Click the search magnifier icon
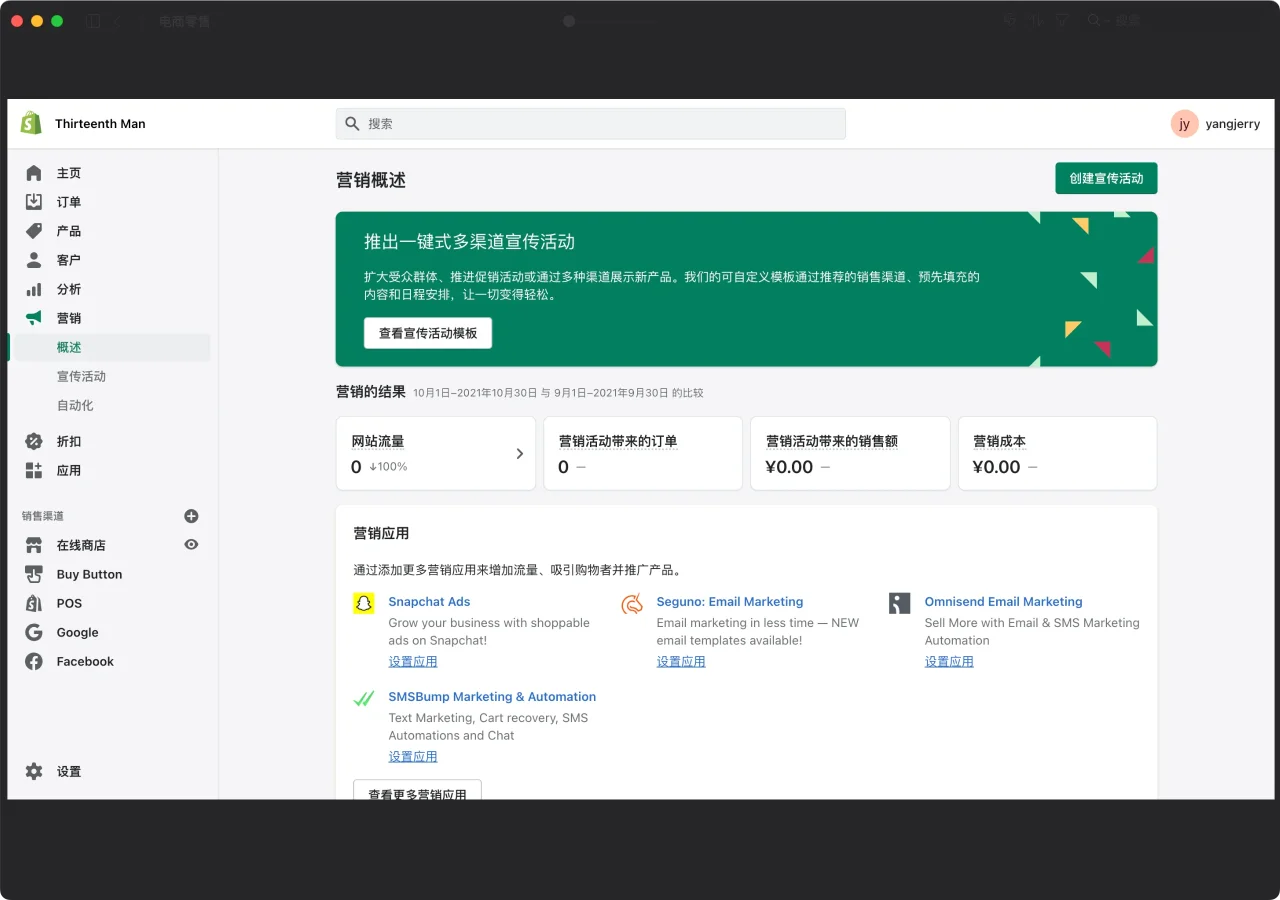 point(352,123)
